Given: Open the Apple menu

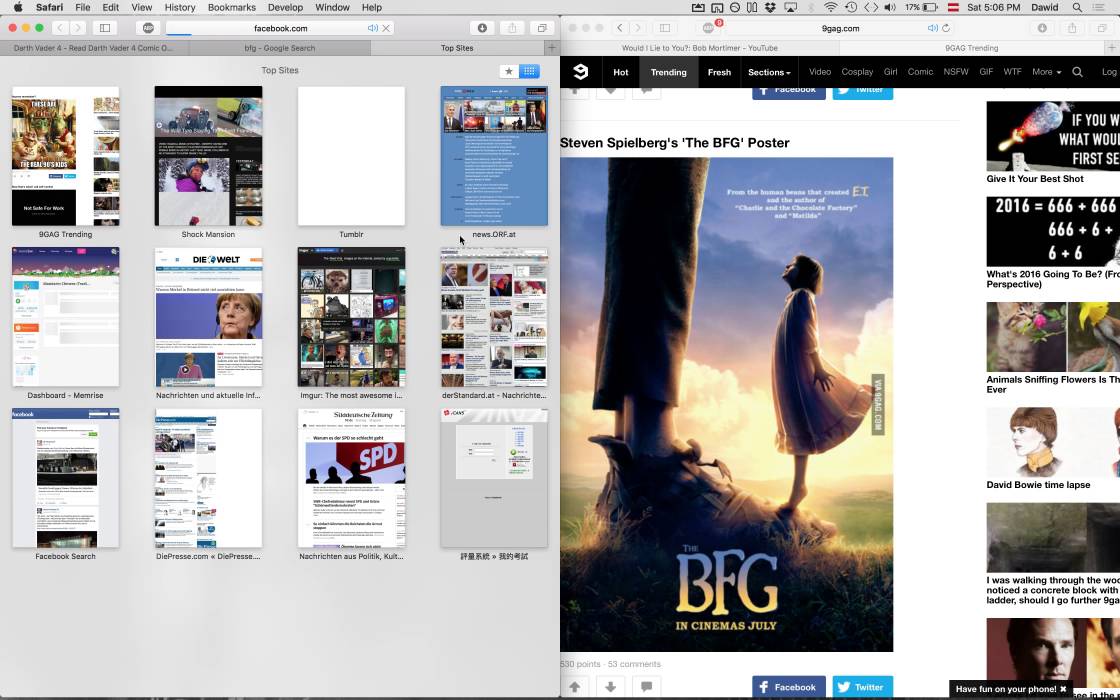Looking at the screenshot, I should point(18,7).
